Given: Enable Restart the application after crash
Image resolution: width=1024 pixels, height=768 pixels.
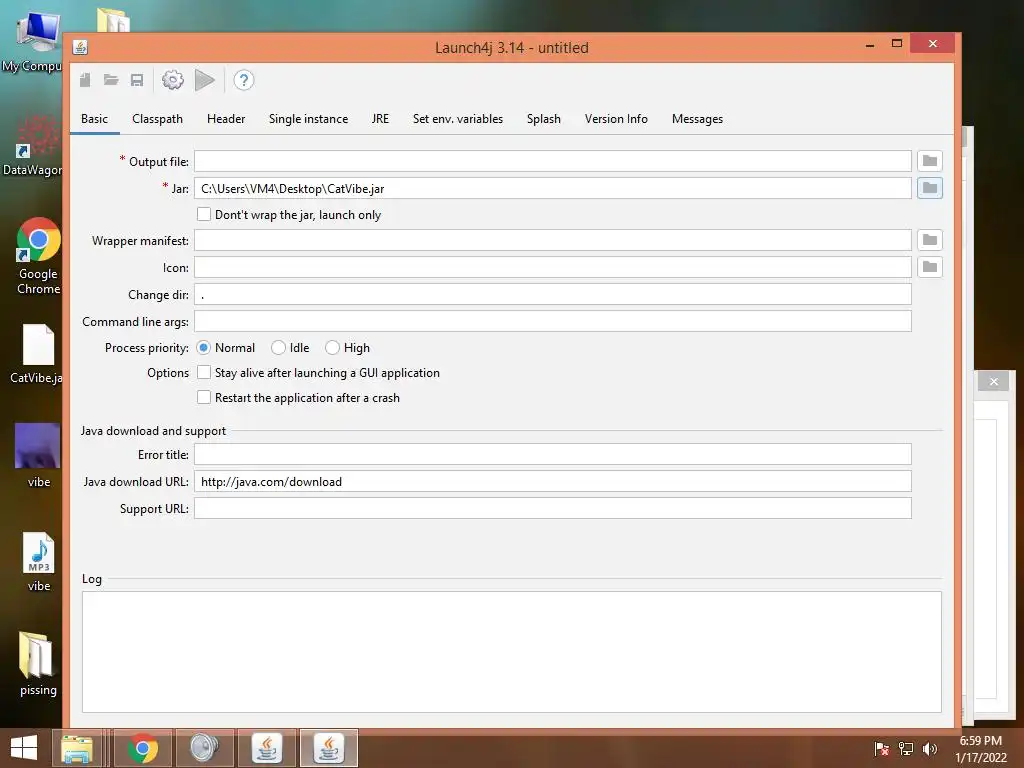Looking at the screenshot, I should (204, 397).
